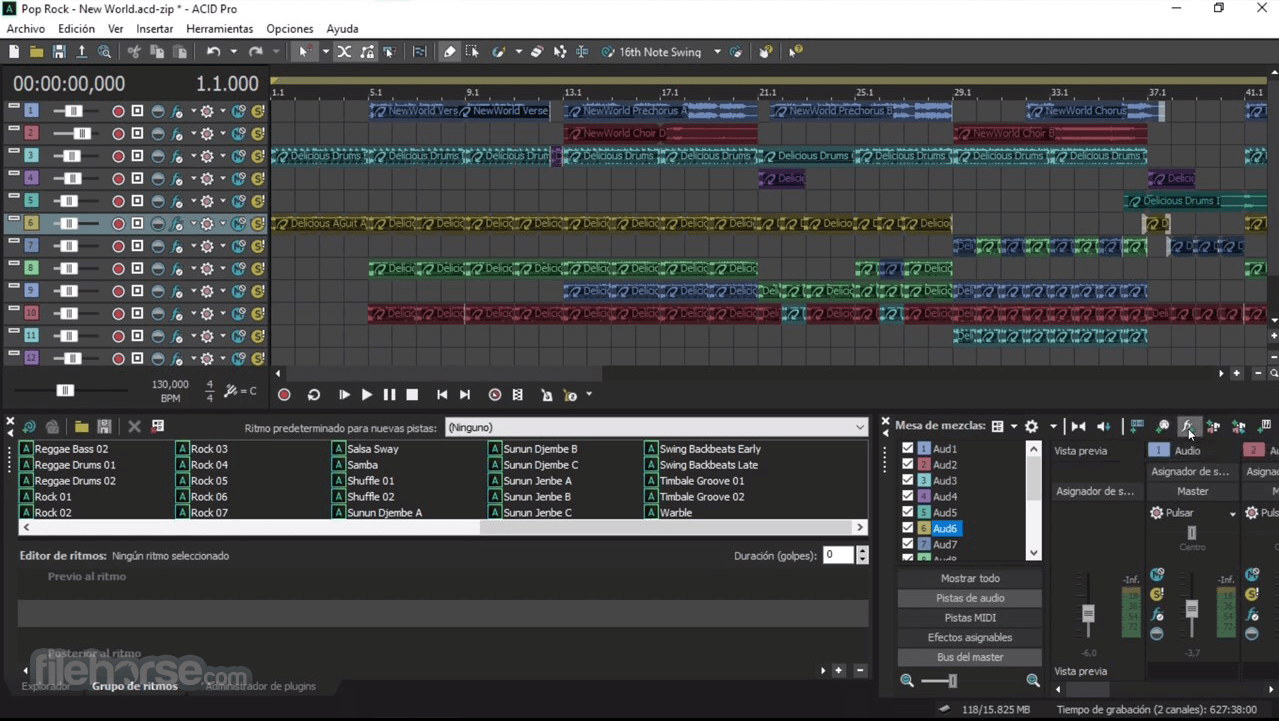Uncheck Aud5 in mixer channel list
Screen dimensions: 1279x721
click(x=908, y=513)
